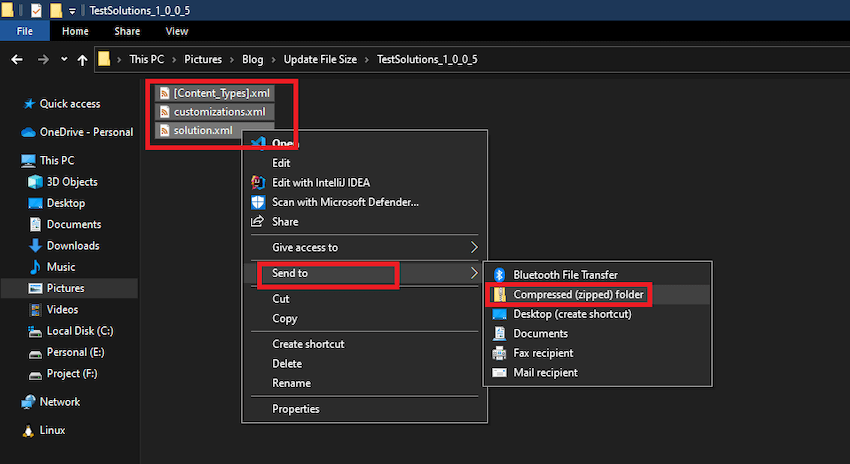Select the customizations.xml file

(x=219, y=112)
